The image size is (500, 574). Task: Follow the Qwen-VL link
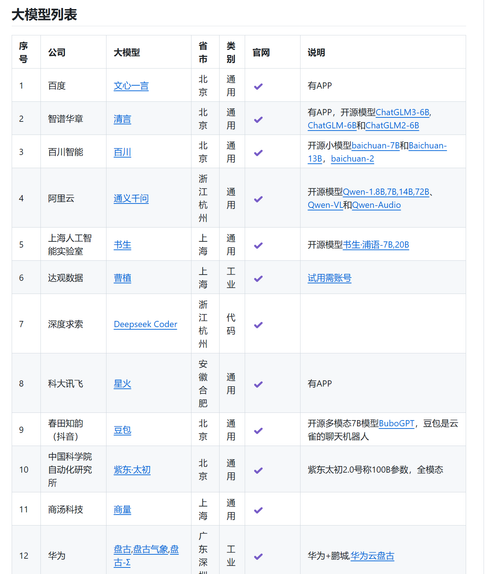325,205
